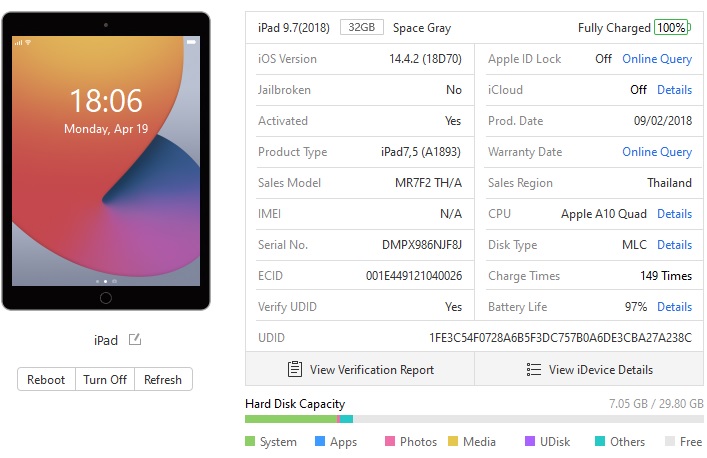Open View Verification Report
Image resolution: width=707 pixels, height=458 pixels.
click(360, 369)
